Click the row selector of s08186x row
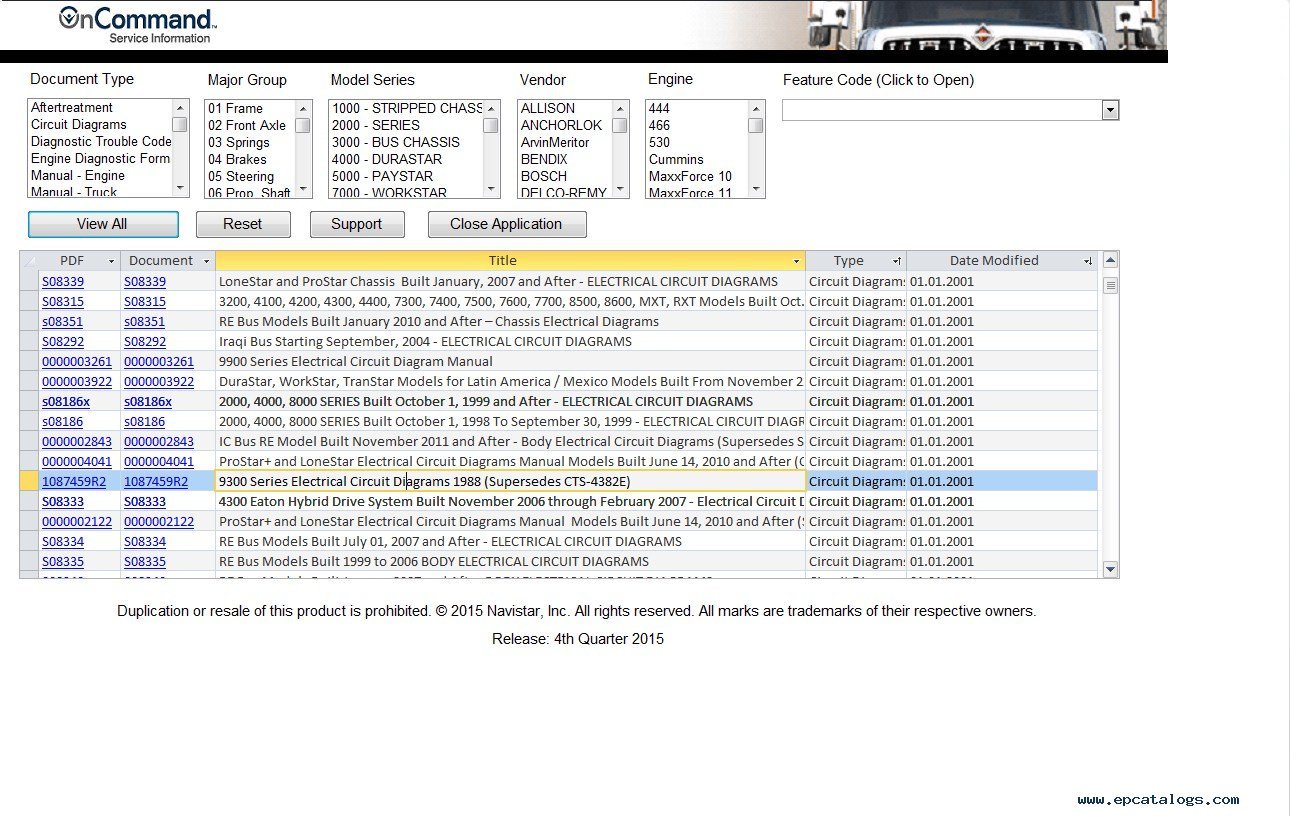Viewport: 1290px width, 816px height. click(29, 402)
